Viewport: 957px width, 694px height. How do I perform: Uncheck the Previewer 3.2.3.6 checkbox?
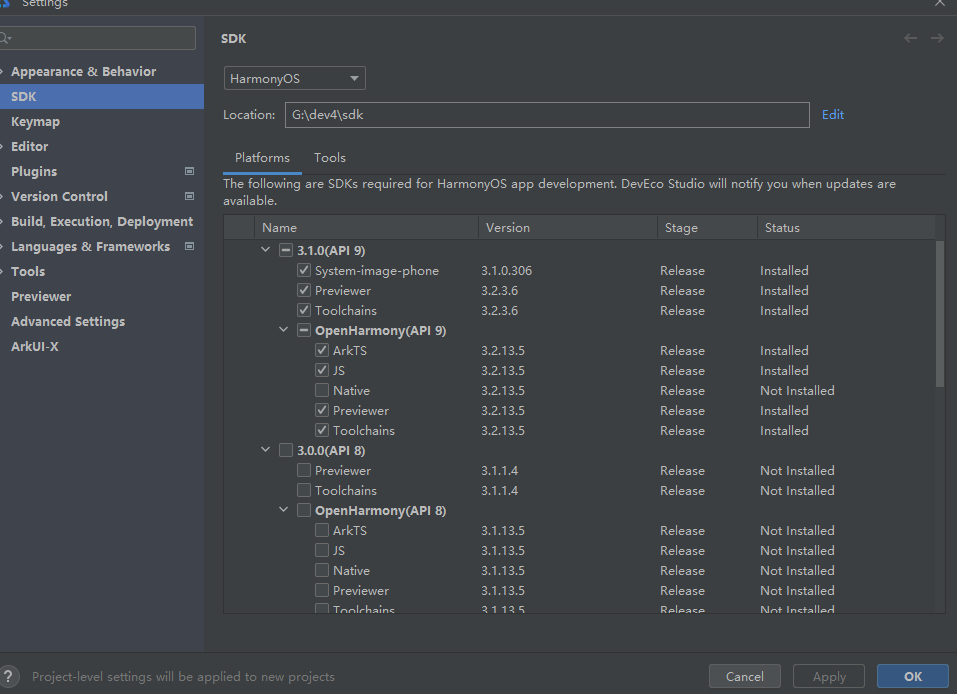pos(304,291)
